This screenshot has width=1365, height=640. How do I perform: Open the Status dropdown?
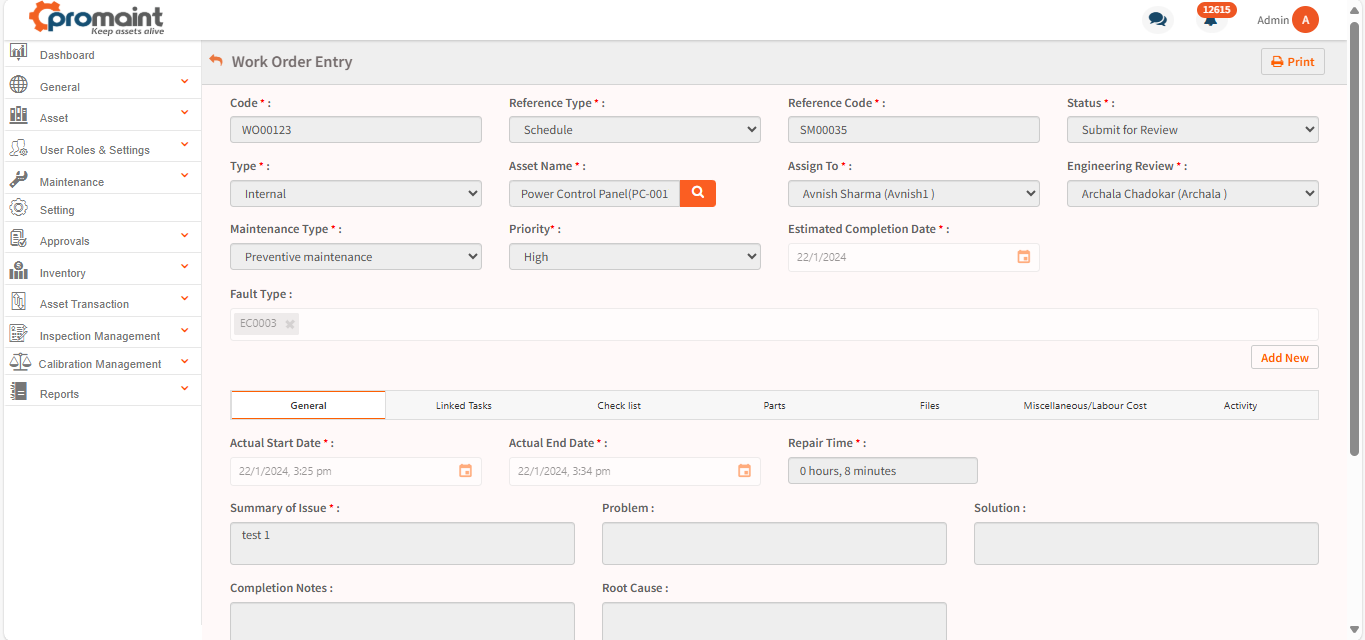coord(1192,130)
